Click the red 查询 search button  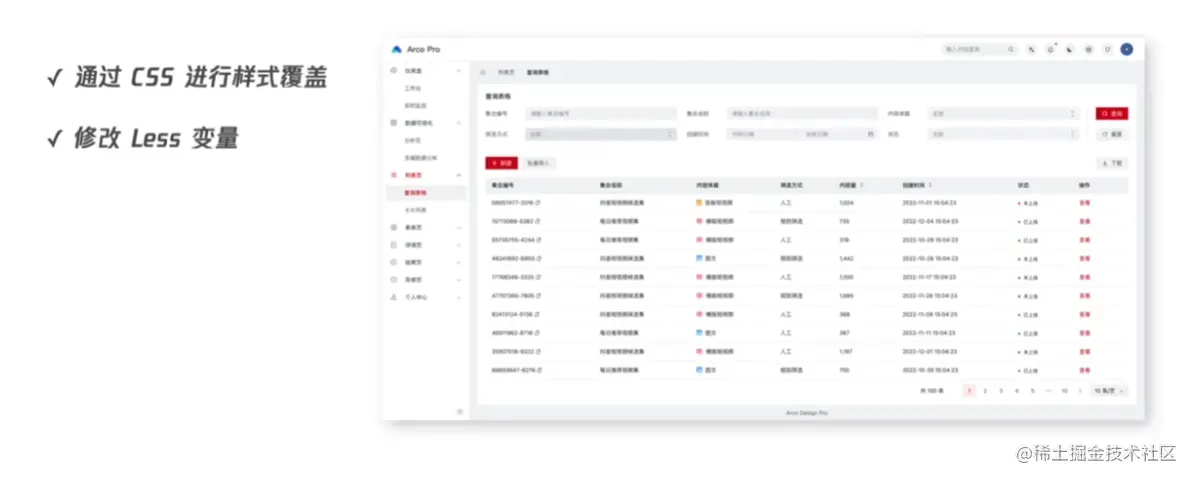1112,113
